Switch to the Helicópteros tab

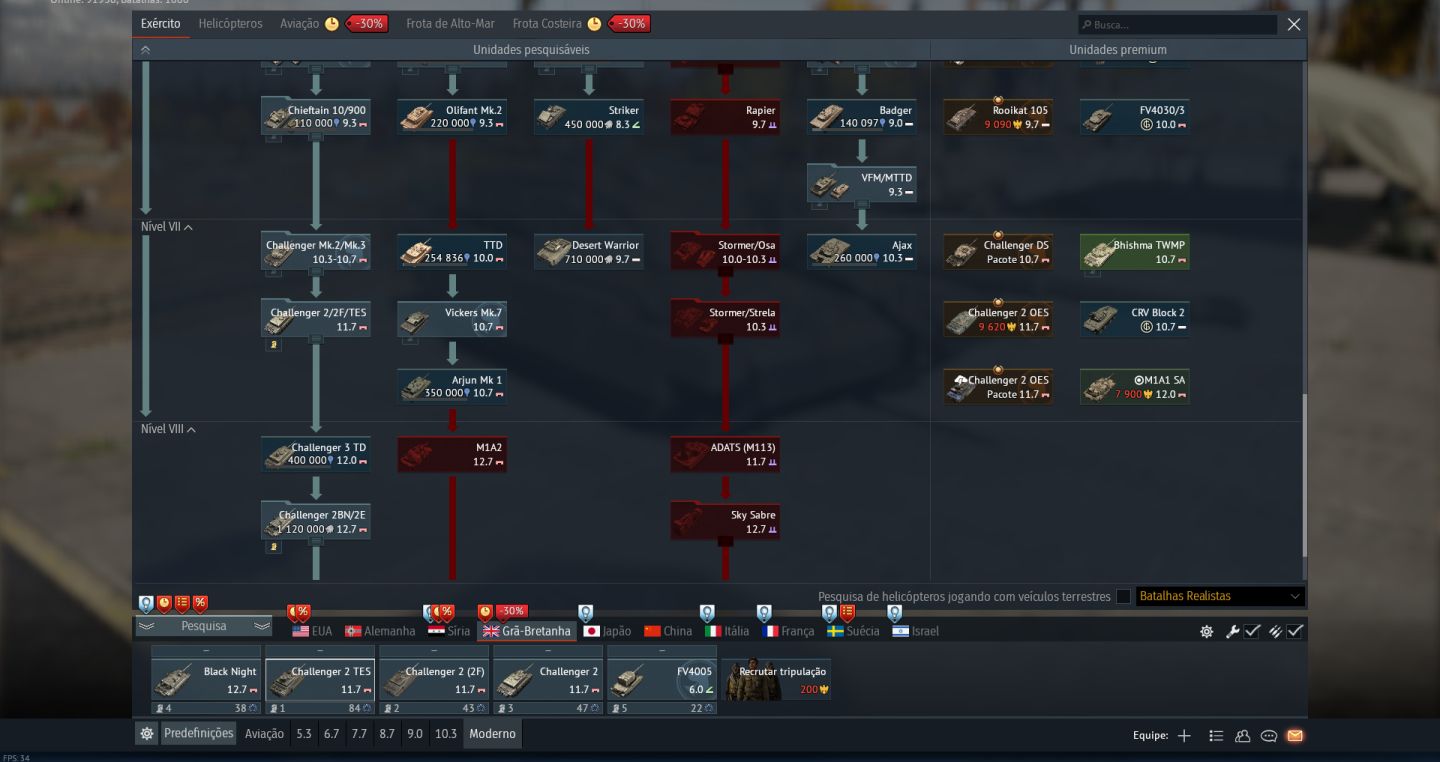click(231, 23)
